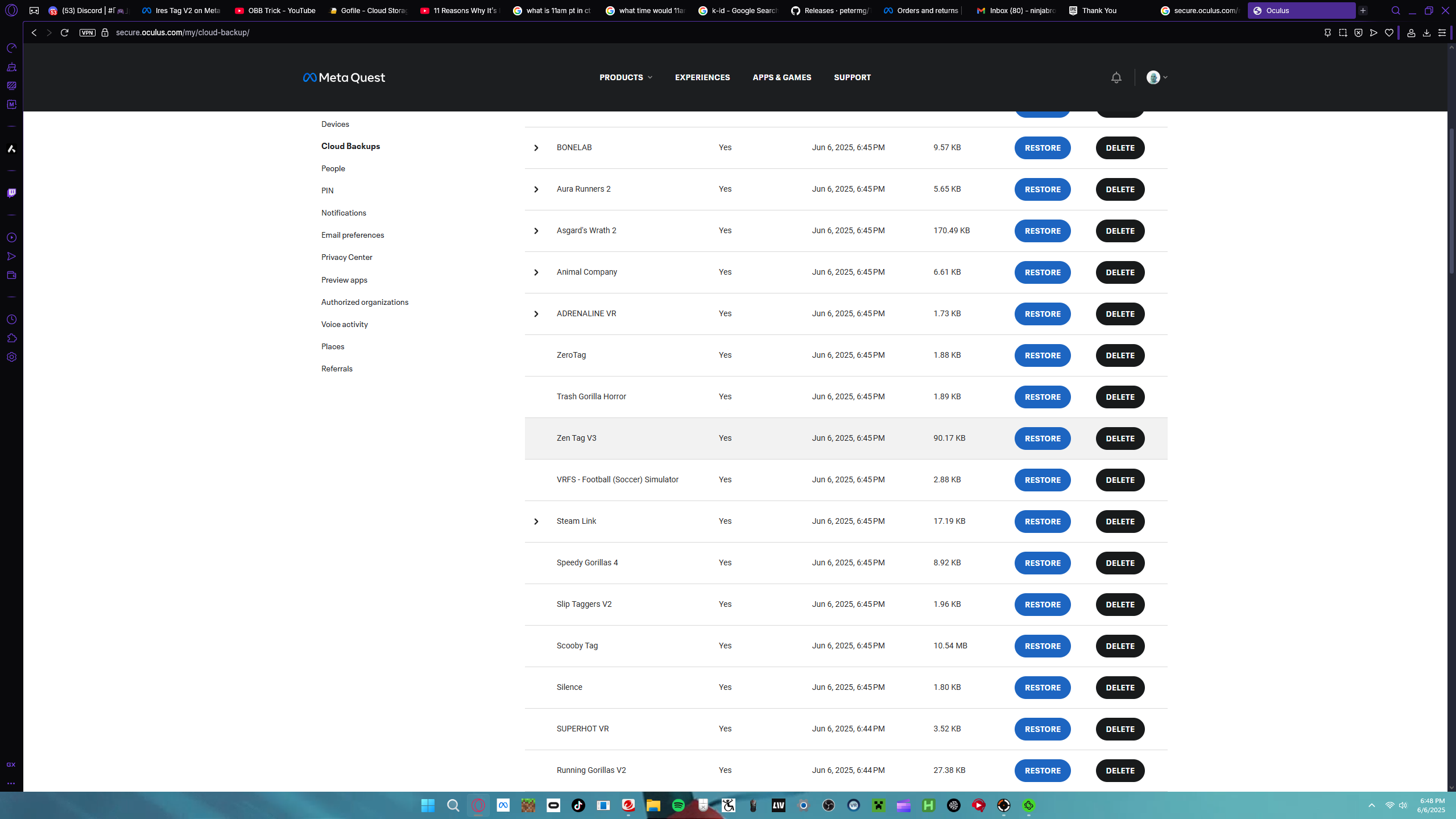The image size is (1456, 819).
Task: Open snapshot icon in address bar
Action: point(1343,33)
